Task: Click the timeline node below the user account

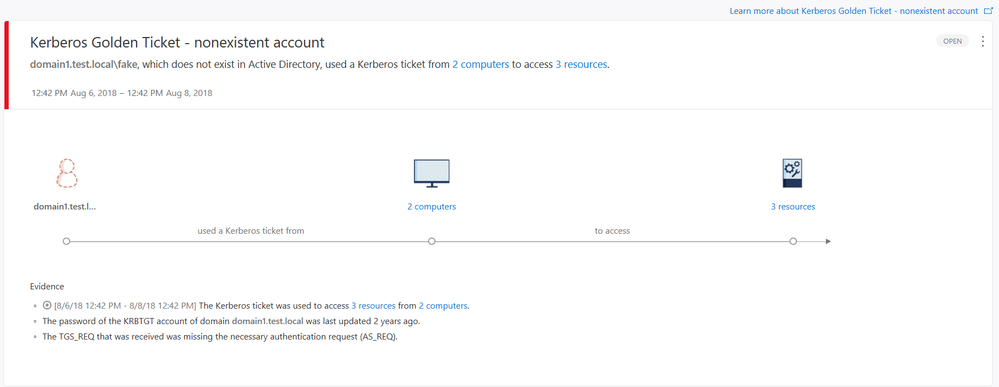Action: pos(66,242)
